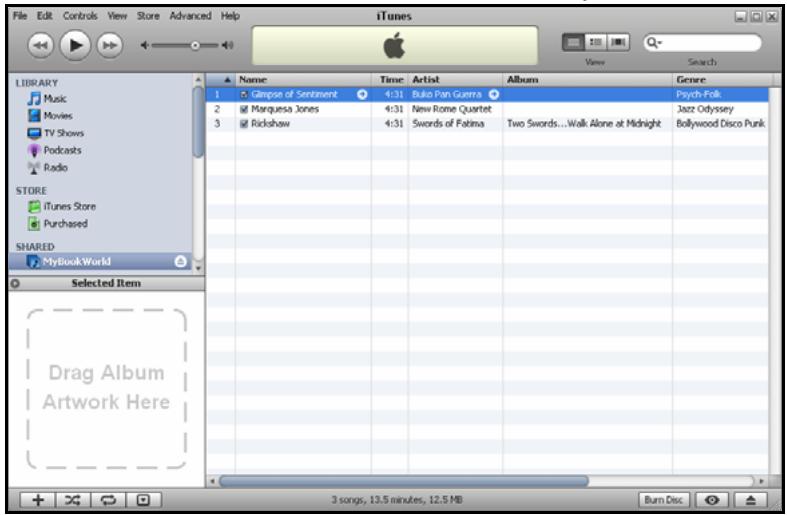
Task: Click arrow link beside Glimpse of Sentiment
Action: (x=362, y=94)
